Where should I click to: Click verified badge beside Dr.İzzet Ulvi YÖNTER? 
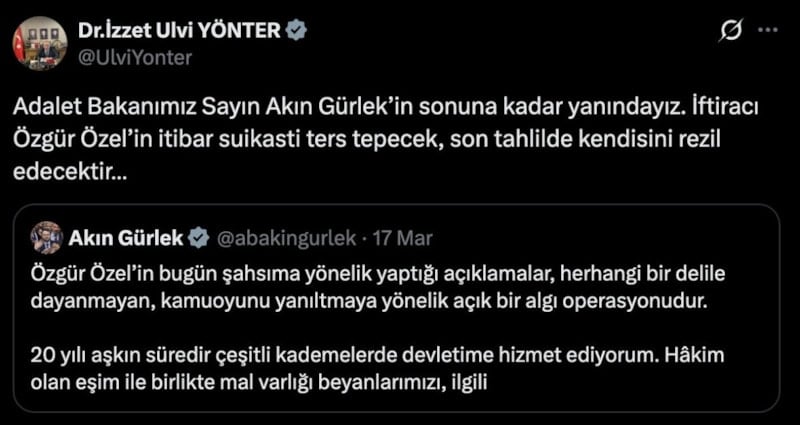(x=296, y=31)
